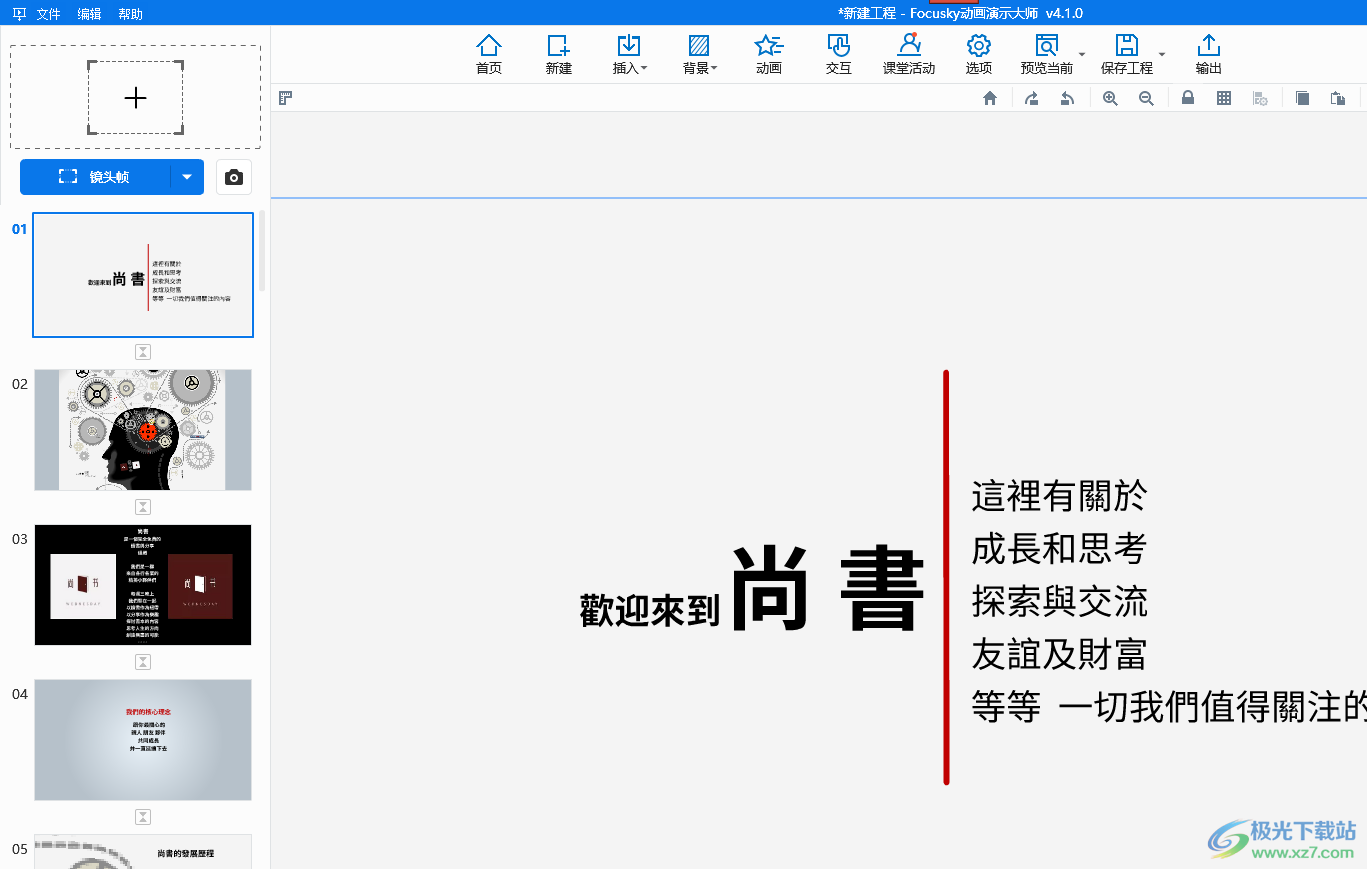Click the transition icon below frame 02
The height and width of the screenshot is (869, 1367).
coord(143,507)
